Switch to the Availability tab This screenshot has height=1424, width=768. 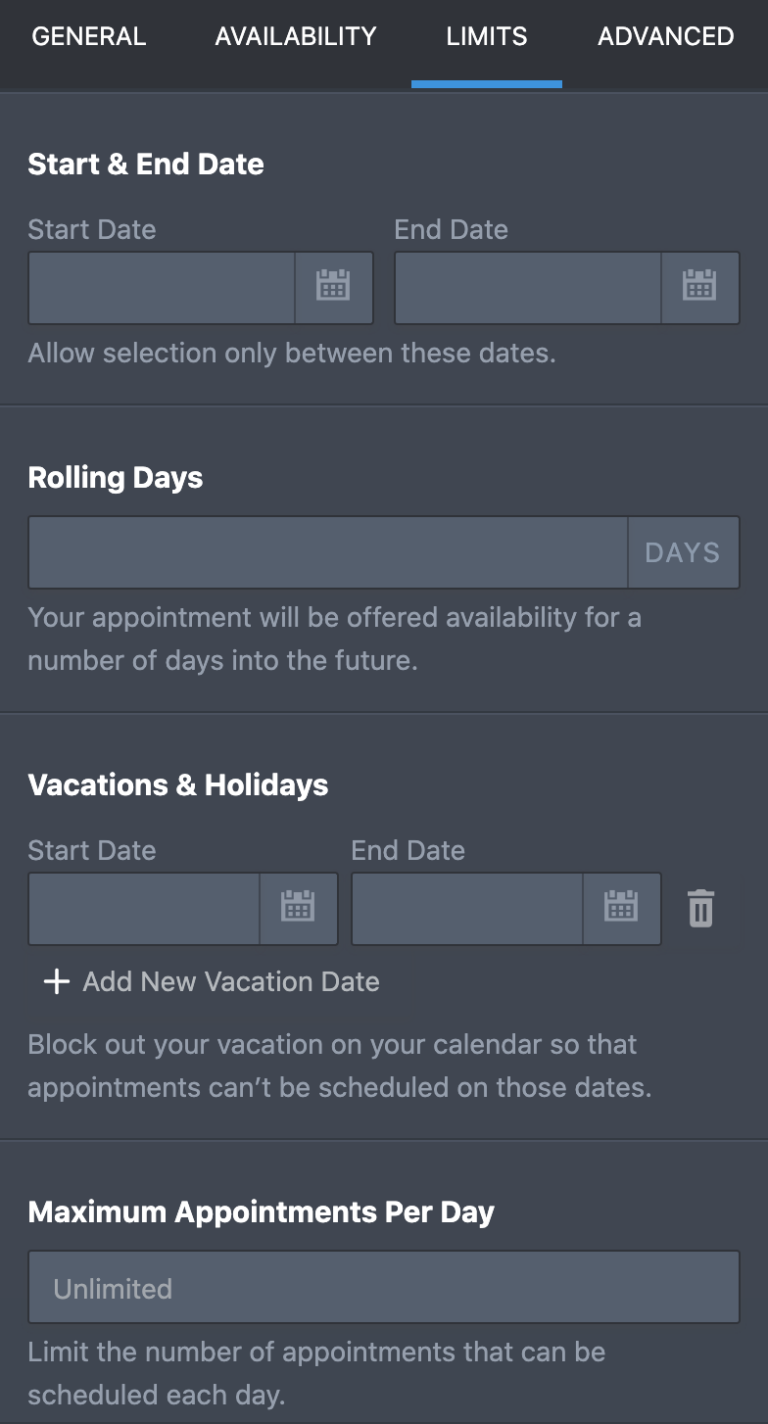(x=295, y=36)
